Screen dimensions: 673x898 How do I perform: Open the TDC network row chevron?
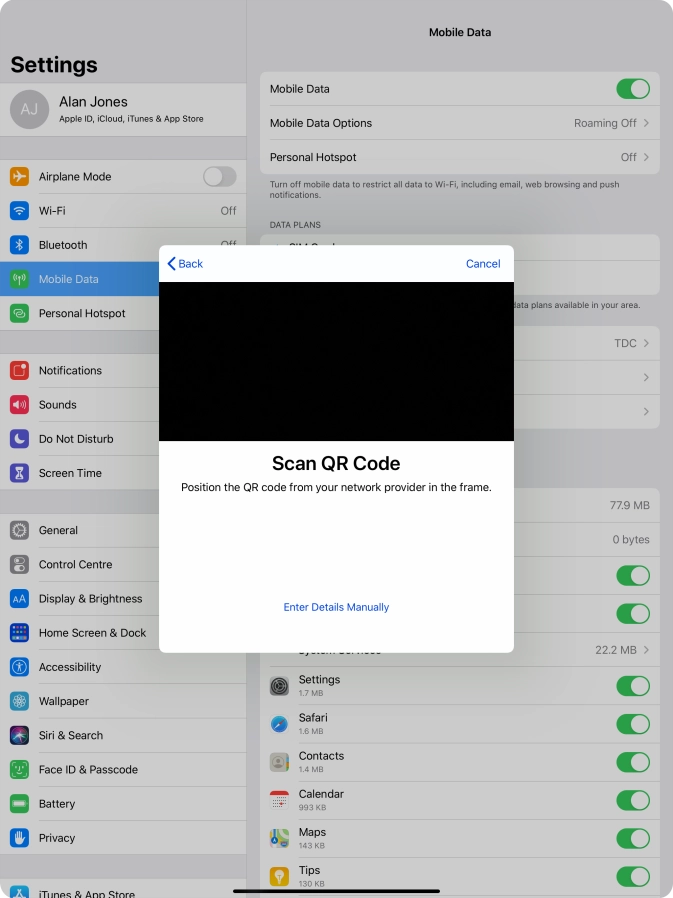[646, 343]
